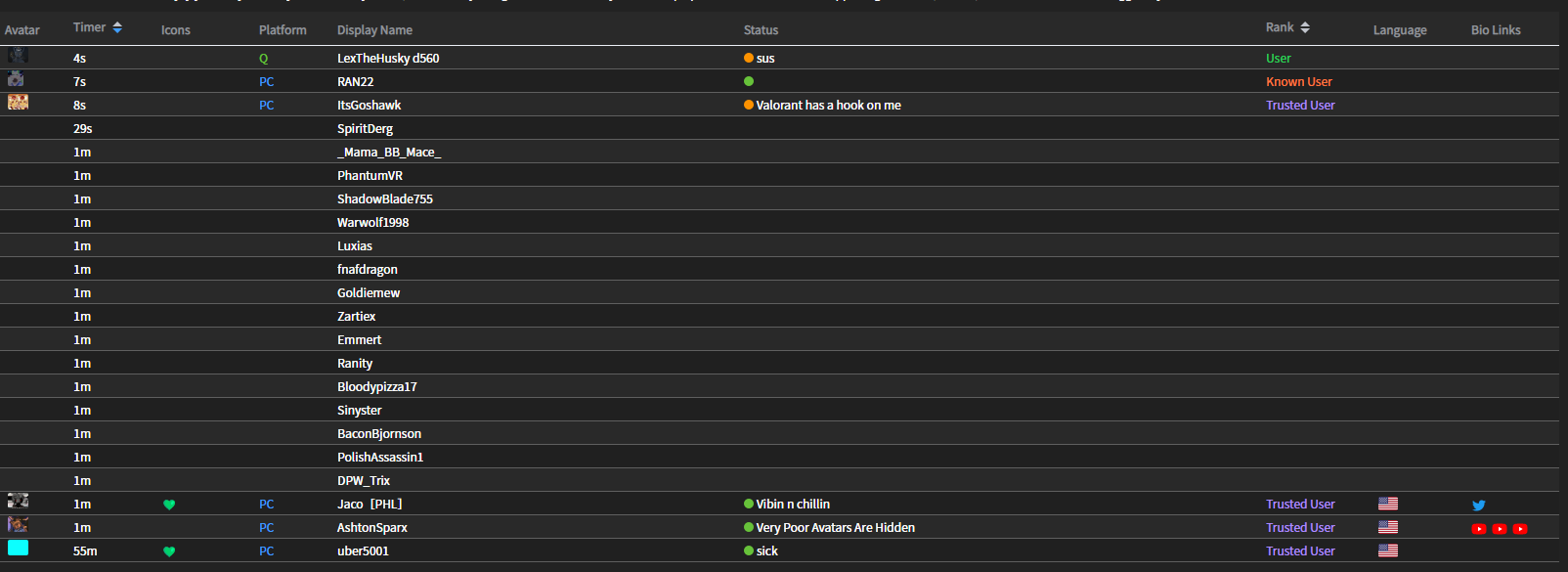1568x572 pixels.
Task: Open Jaco's Twitter bio link
Action: click(1479, 505)
